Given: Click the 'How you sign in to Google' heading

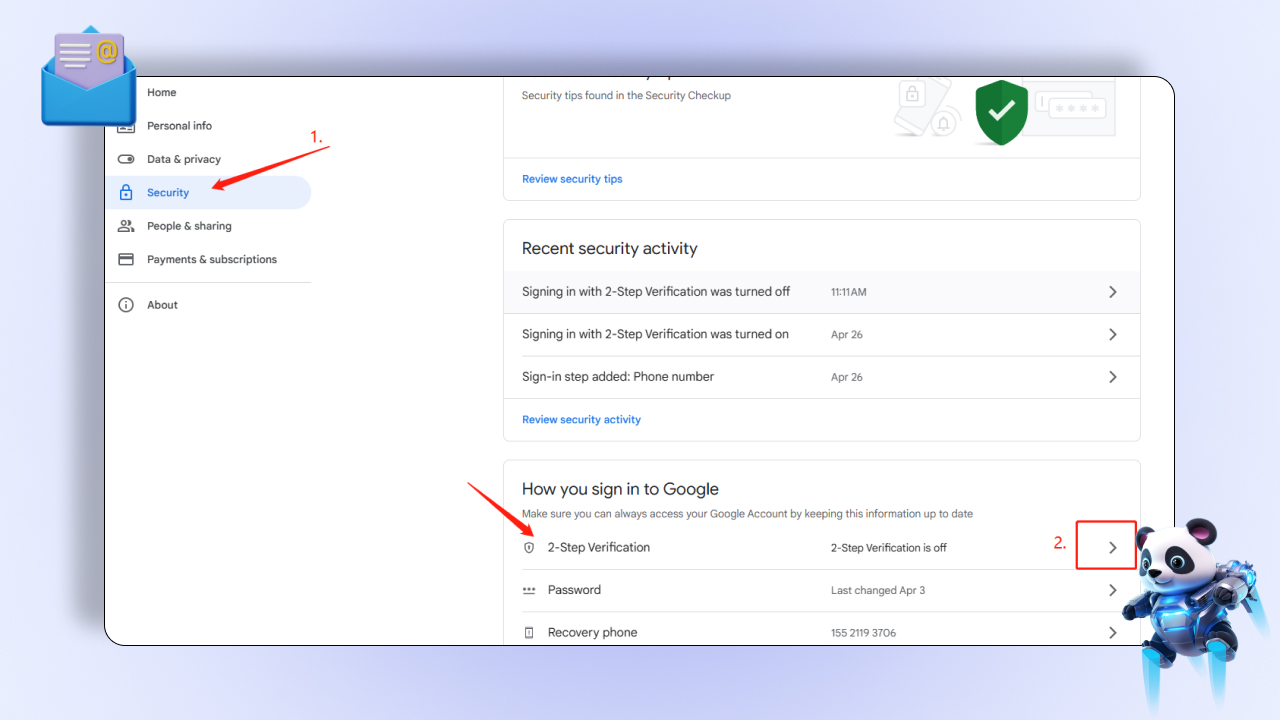Looking at the screenshot, I should 620,489.
